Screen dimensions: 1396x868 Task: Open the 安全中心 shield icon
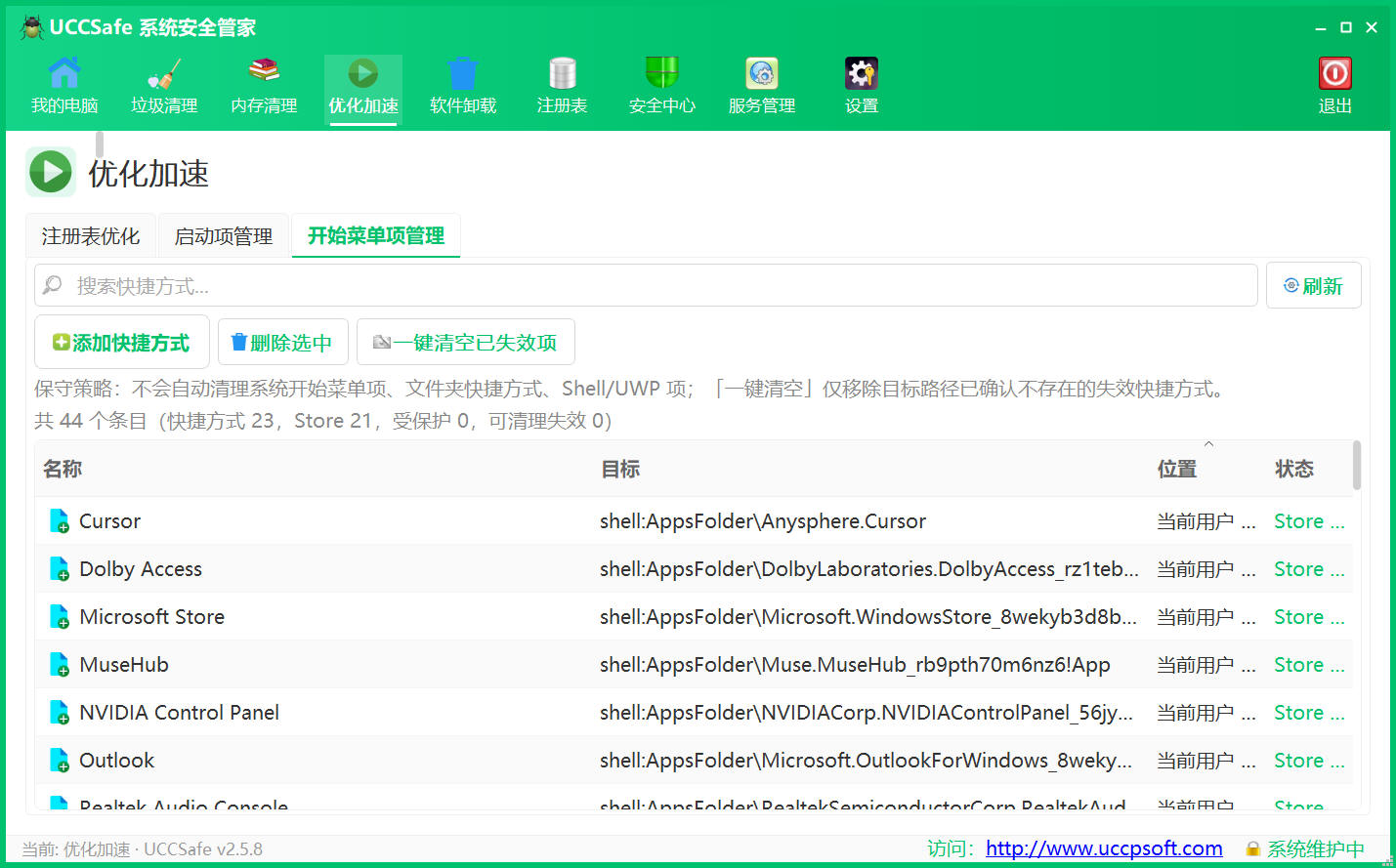[662, 73]
